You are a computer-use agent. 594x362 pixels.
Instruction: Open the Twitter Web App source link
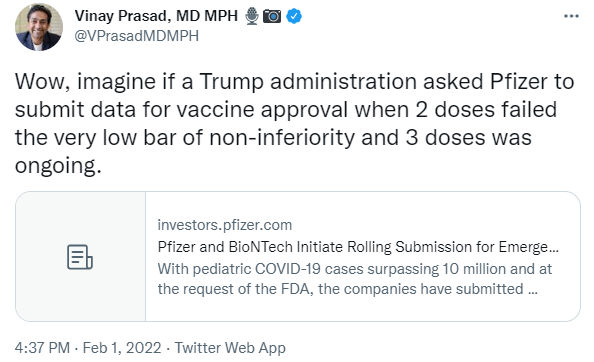click(230, 348)
